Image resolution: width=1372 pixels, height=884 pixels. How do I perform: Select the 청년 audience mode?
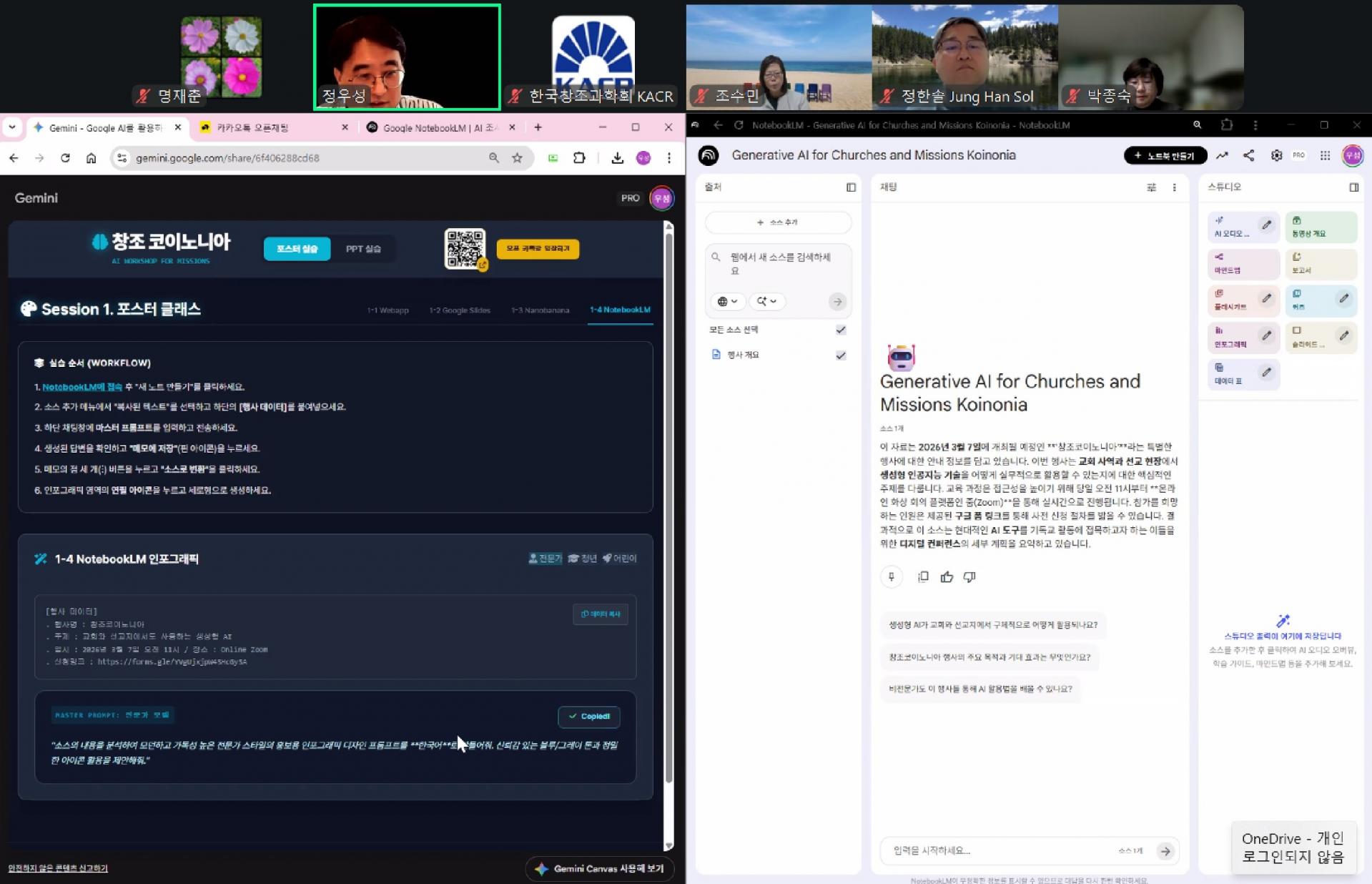pyautogui.click(x=582, y=559)
